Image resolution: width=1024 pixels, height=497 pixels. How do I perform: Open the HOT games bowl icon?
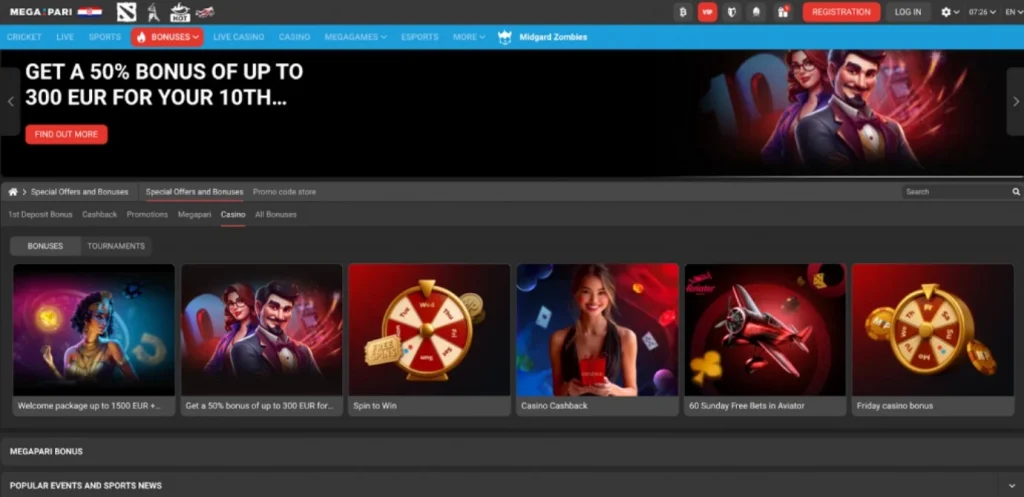point(180,12)
